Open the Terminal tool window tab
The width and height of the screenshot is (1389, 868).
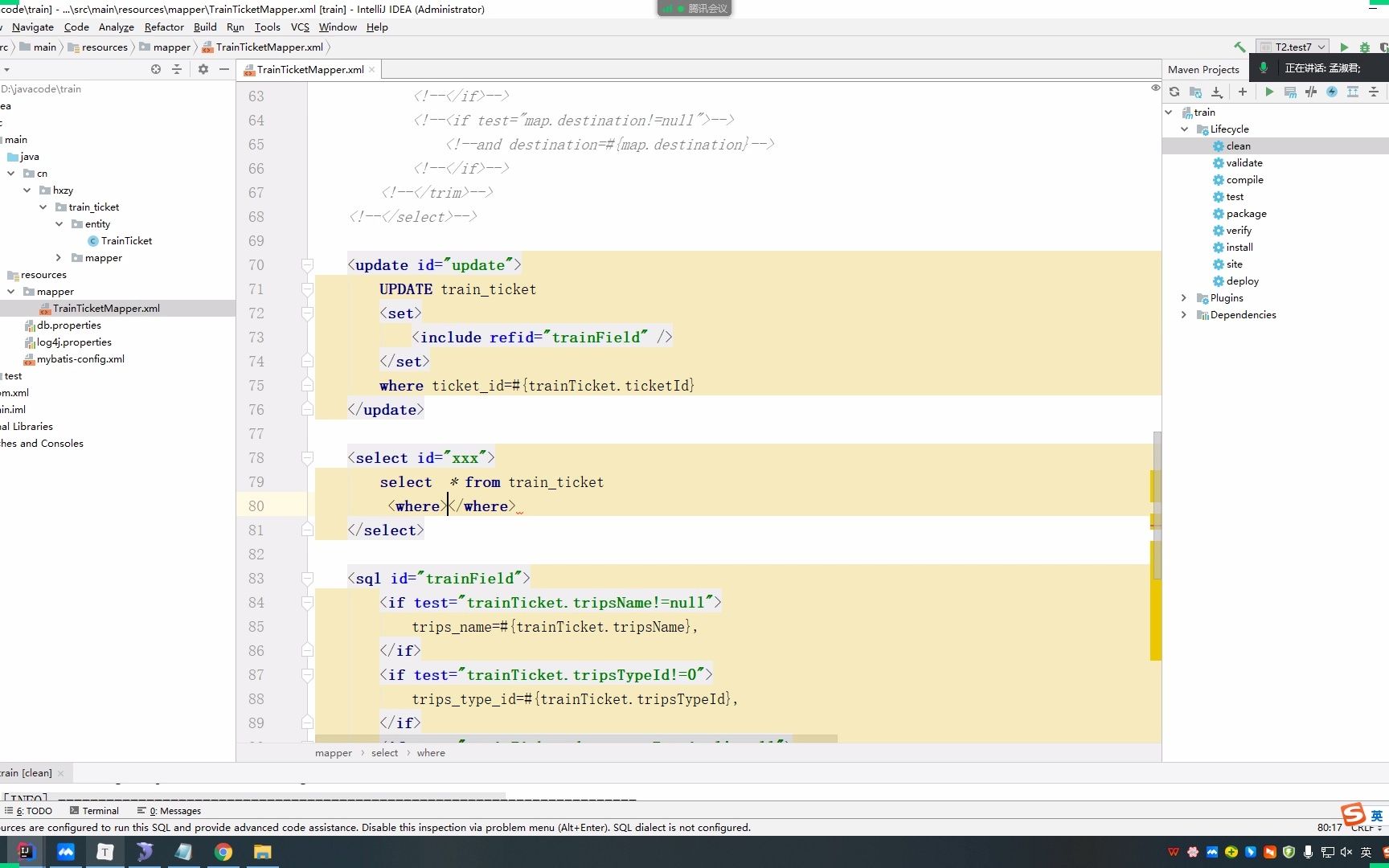(x=94, y=811)
